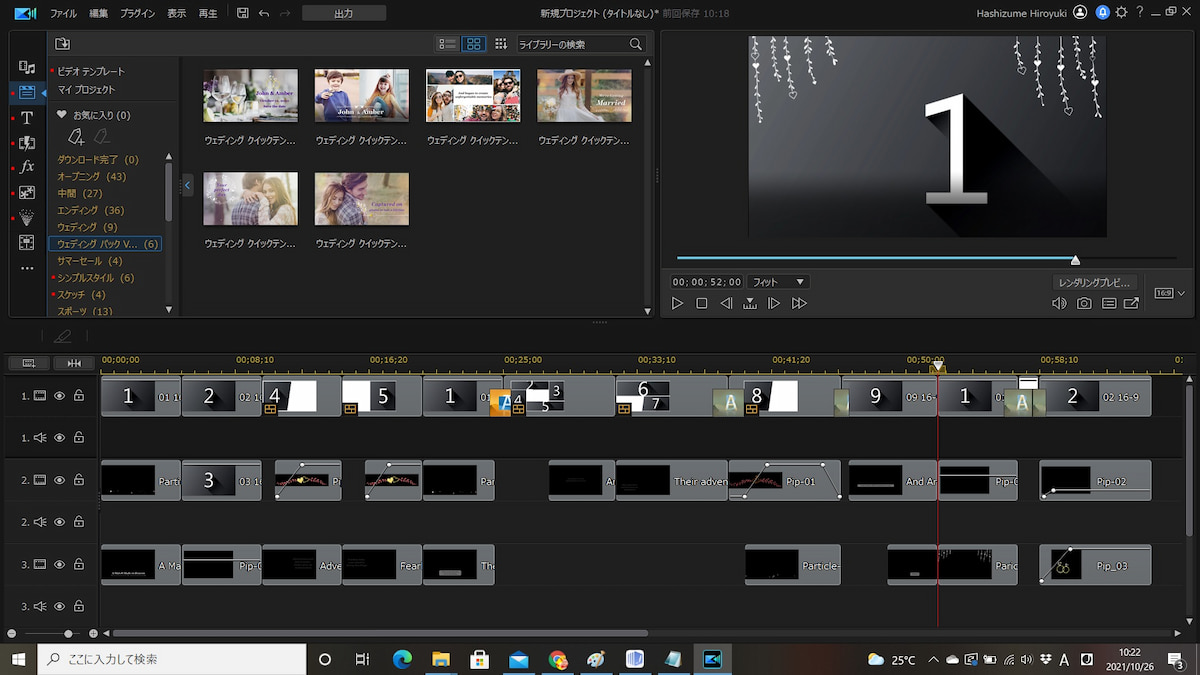The width and height of the screenshot is (1200, 675).
Task: Zoom out timeline with minus icon
Action: coord(11,633)
